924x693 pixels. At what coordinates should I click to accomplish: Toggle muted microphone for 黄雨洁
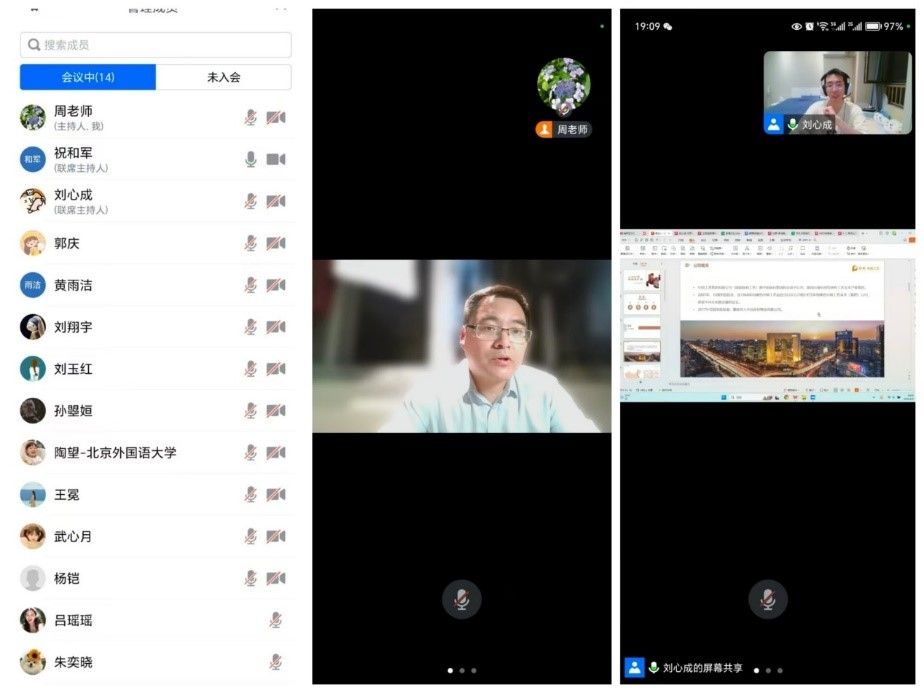(251, 285)
